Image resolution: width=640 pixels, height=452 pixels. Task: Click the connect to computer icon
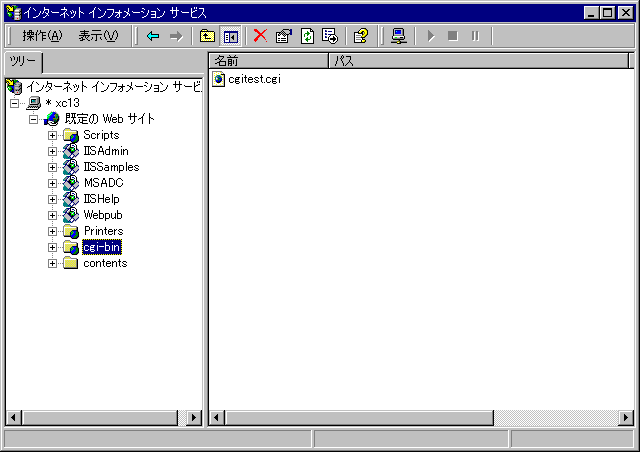click(x=398, y=36)
